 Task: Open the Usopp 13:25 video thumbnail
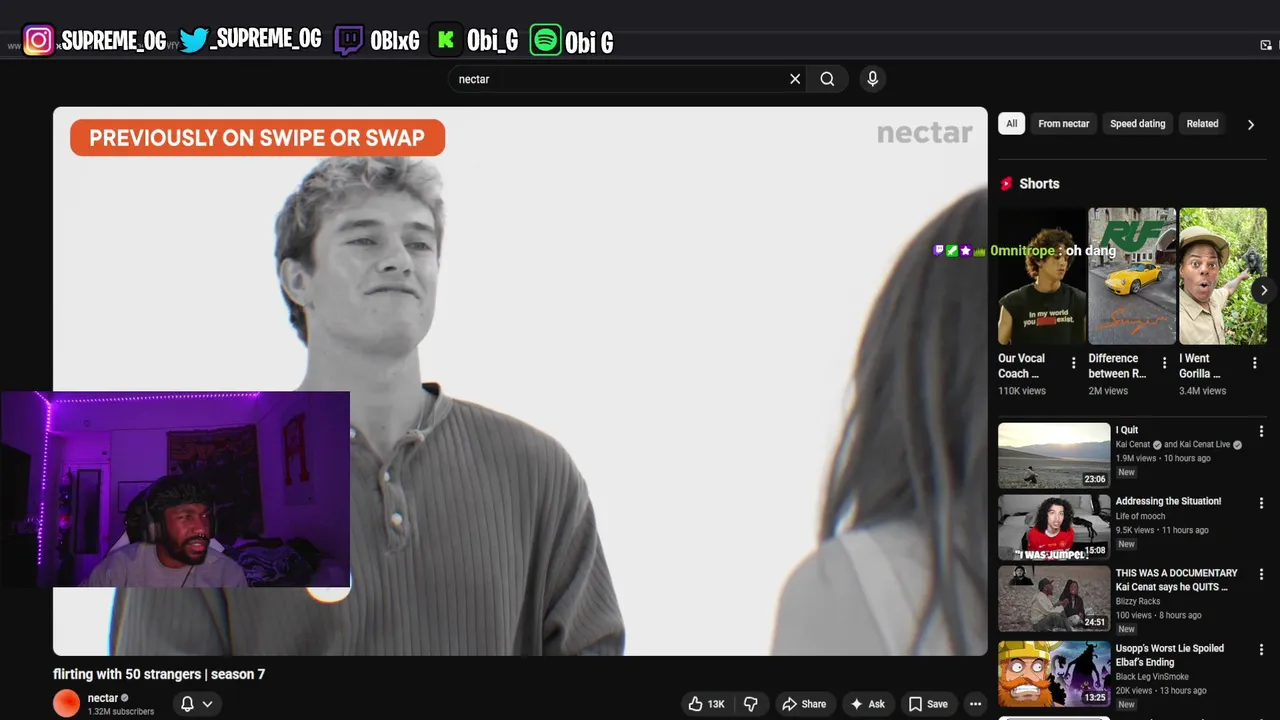coord(1054,673)
